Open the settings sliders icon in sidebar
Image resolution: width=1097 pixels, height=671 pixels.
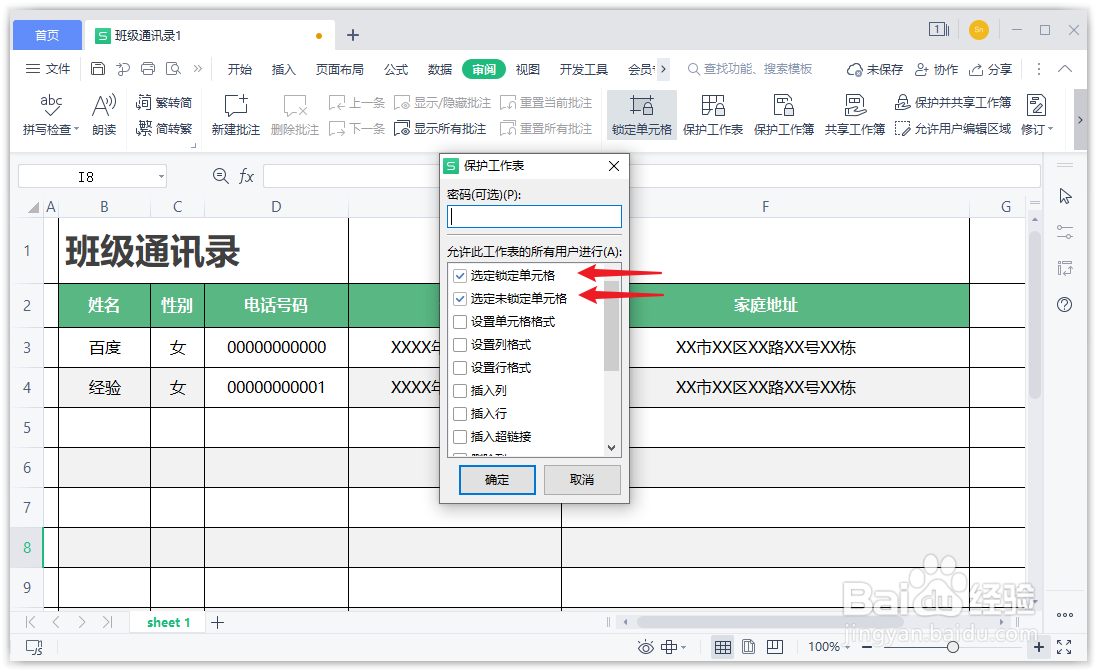[x=1065, y=232]
